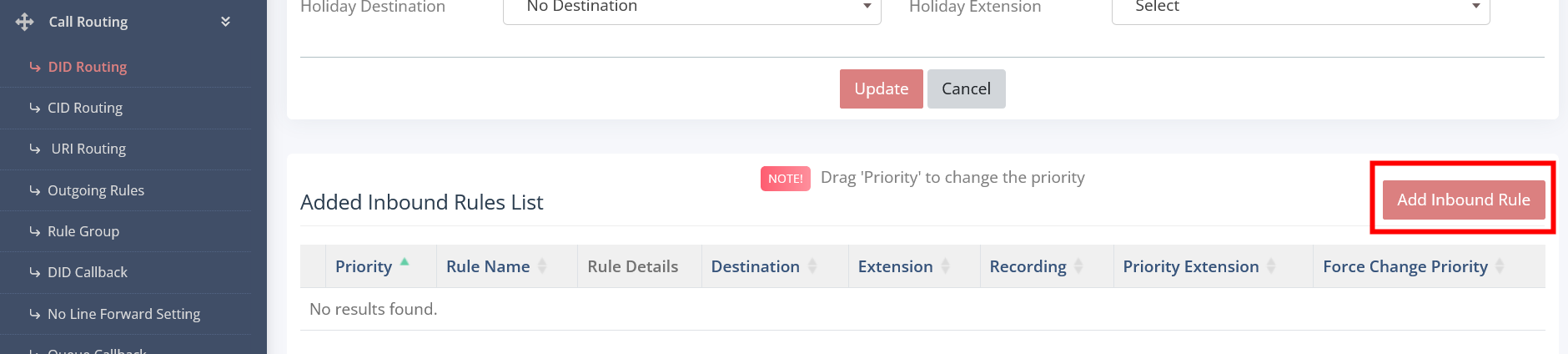This screenshot has width=1568, height=354.
Task: Open DID Routing in sidebar
Action: [88, 67]
